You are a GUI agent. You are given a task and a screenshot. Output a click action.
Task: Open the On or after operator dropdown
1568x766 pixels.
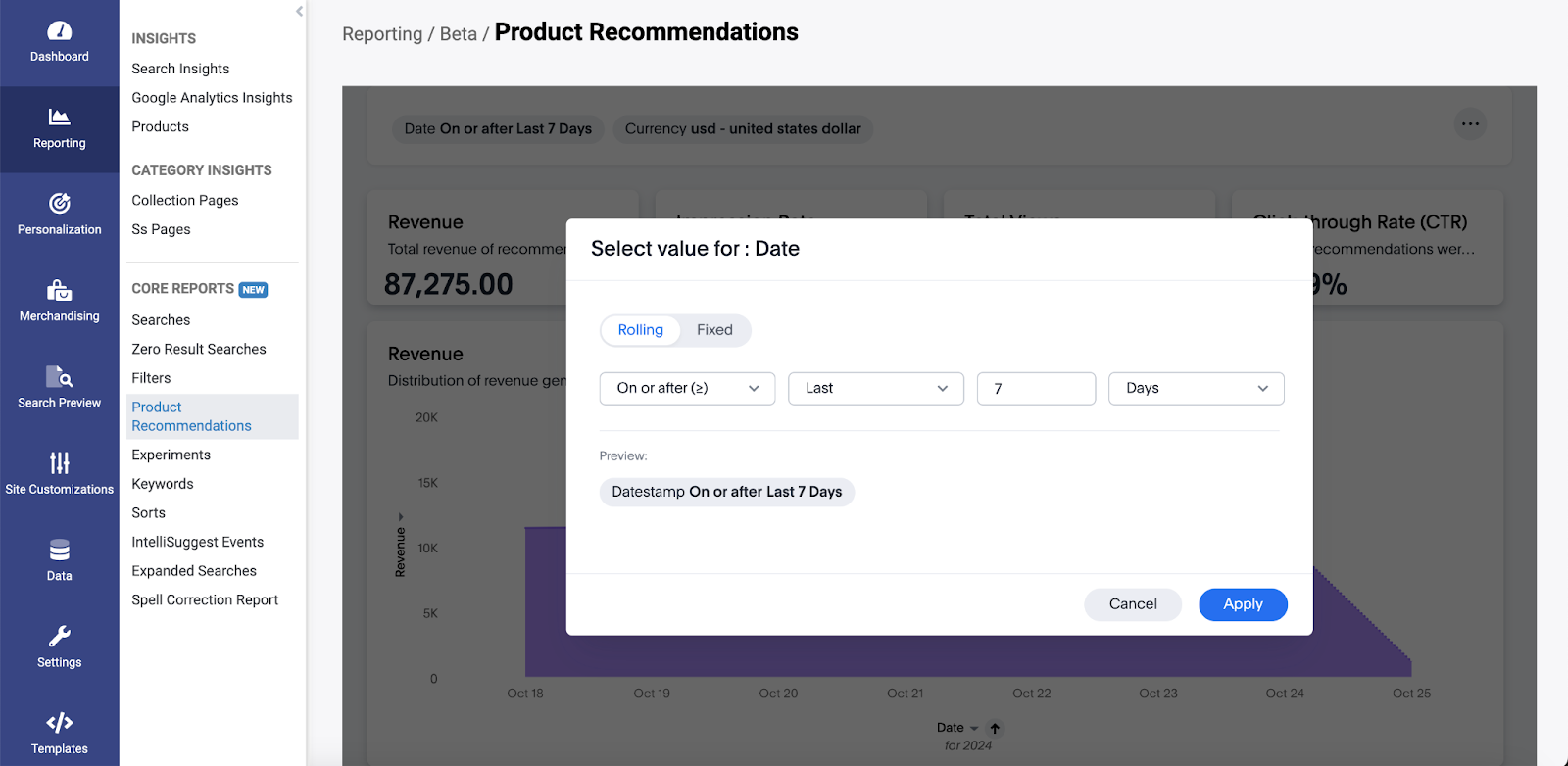687,389
